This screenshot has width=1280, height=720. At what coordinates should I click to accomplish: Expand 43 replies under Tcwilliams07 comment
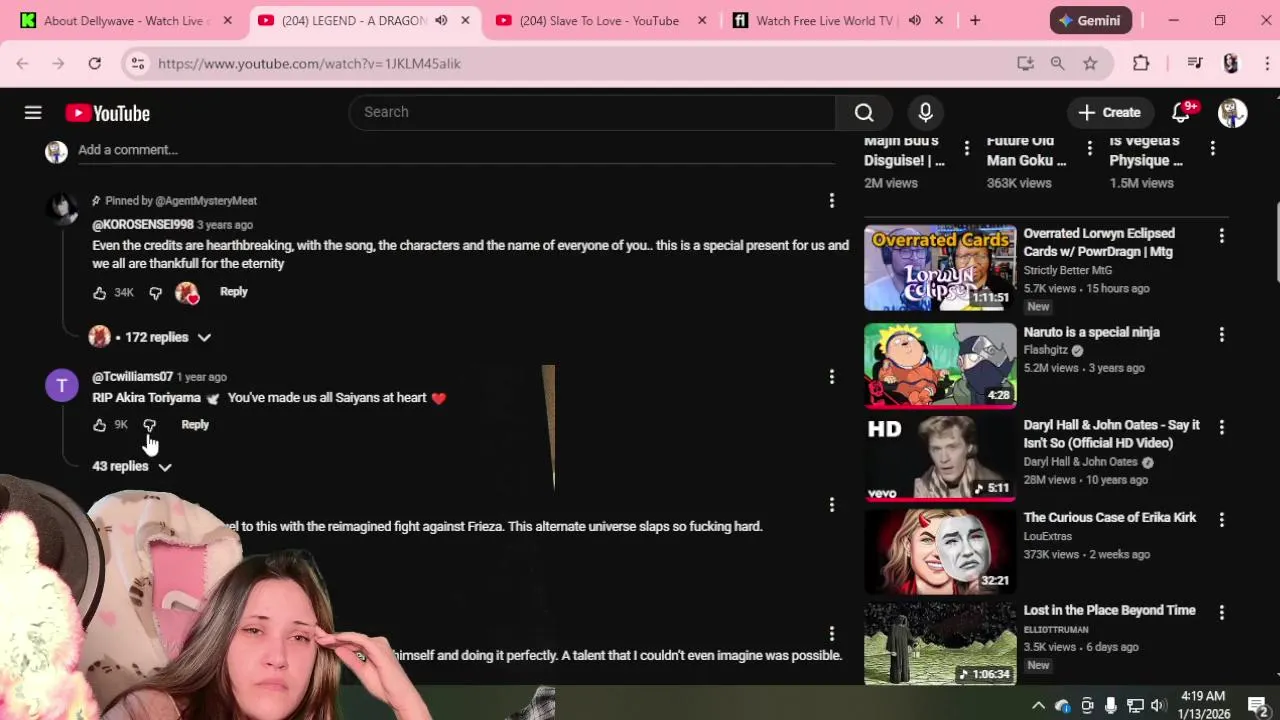[x=132, y=466]
